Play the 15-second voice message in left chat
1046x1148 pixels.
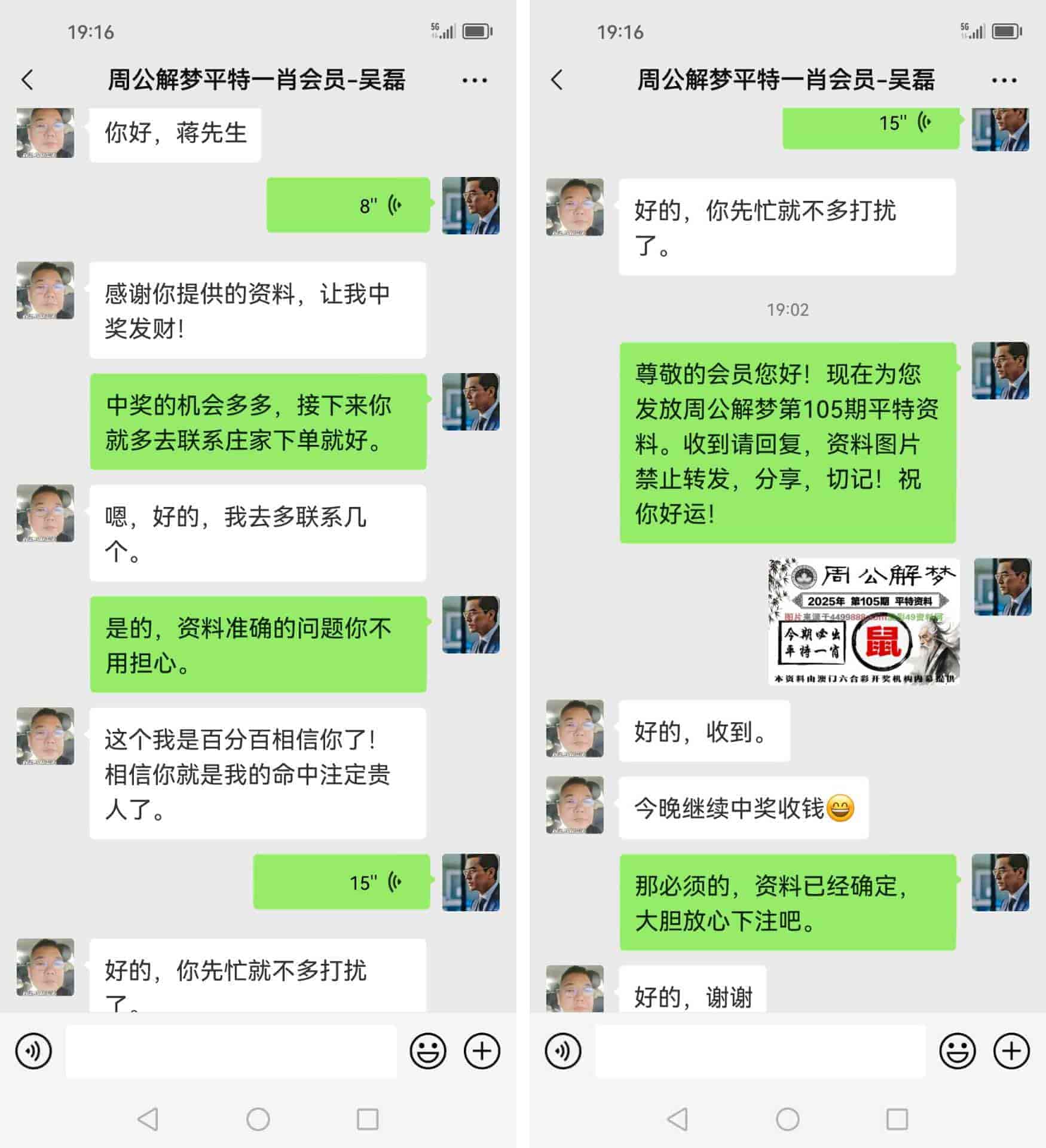[342, 882]
